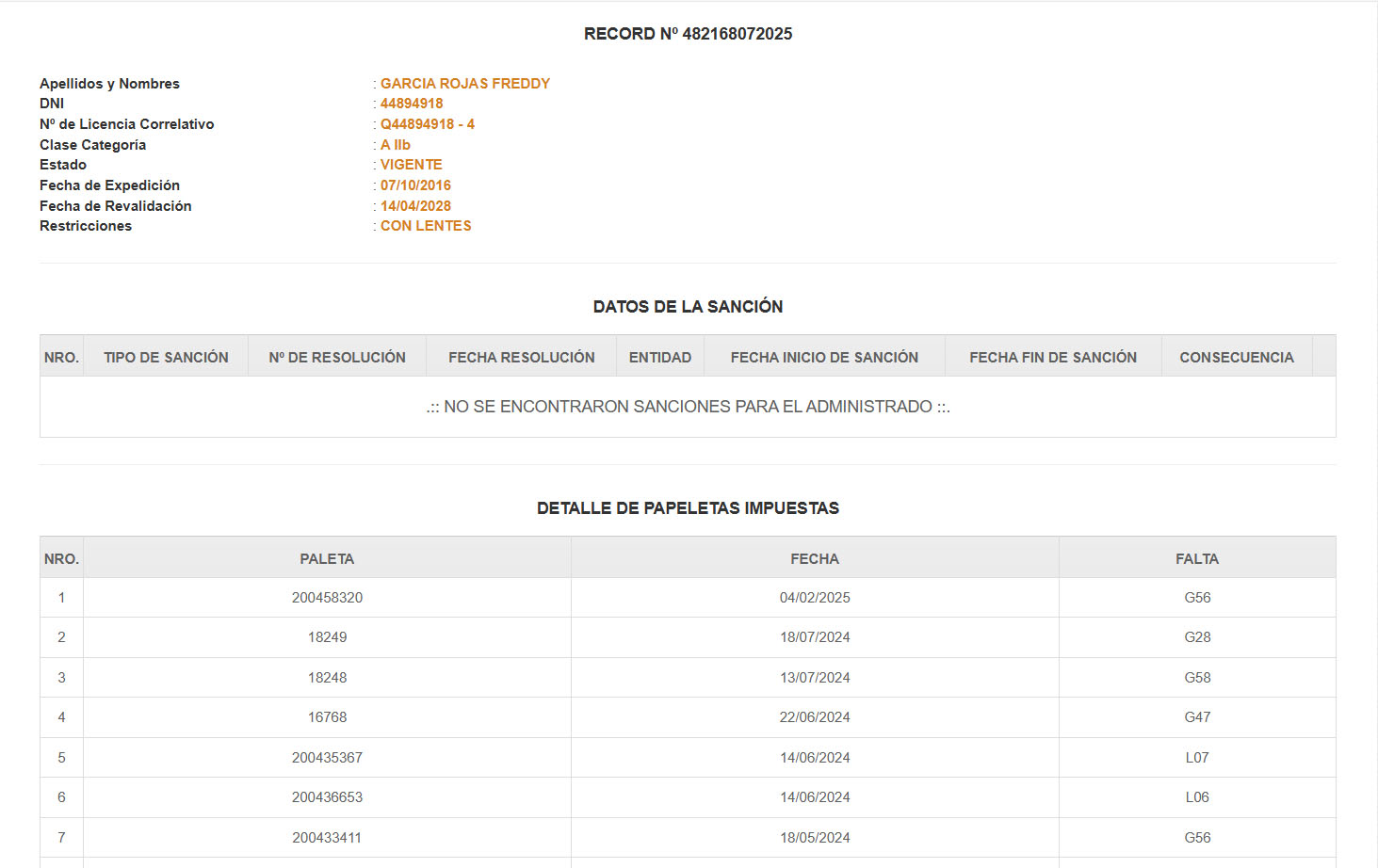Click the PALETA column header
1378x868 pixels.
pos(327,559)
